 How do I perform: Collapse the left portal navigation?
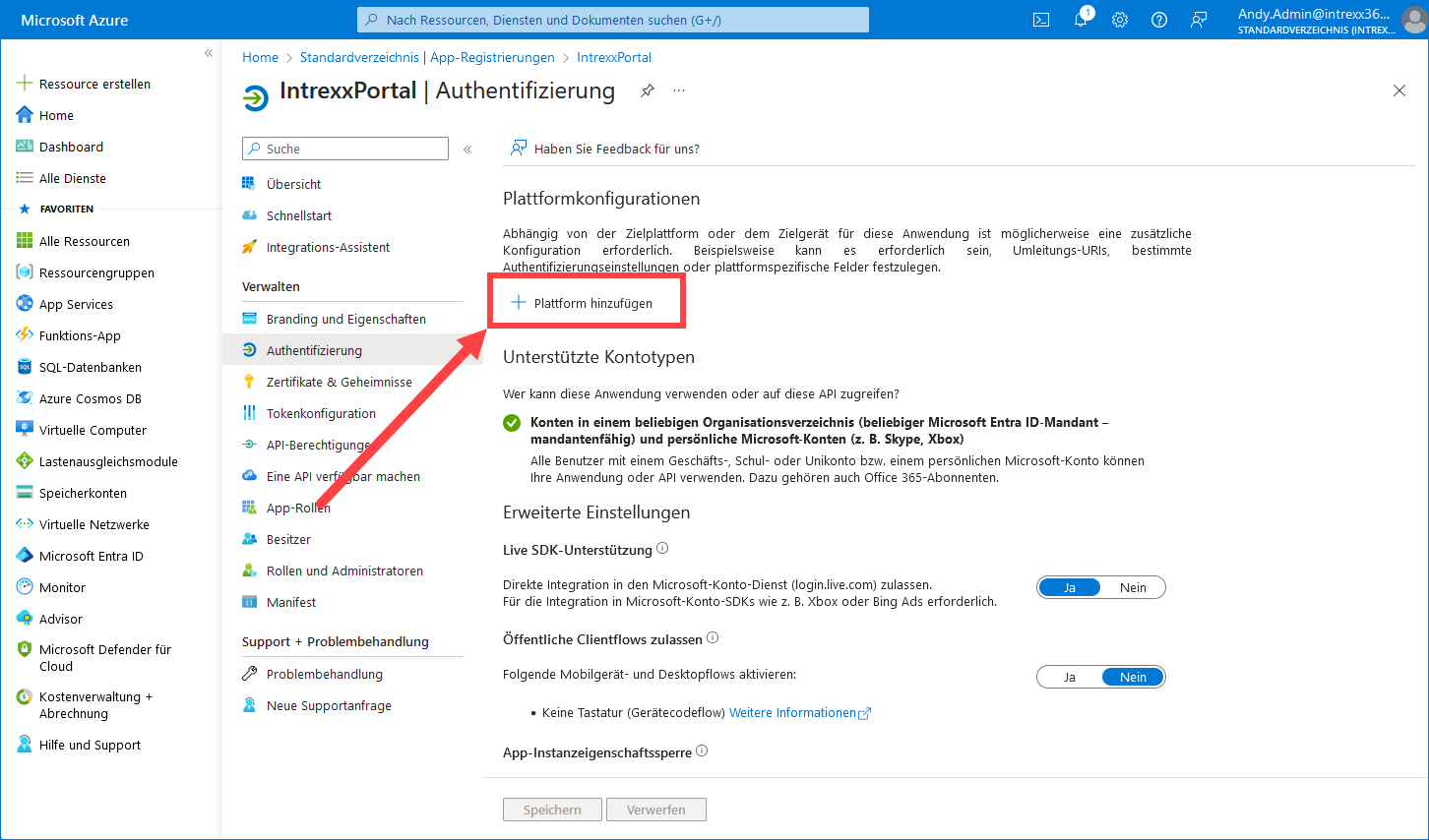pos(209,53)
